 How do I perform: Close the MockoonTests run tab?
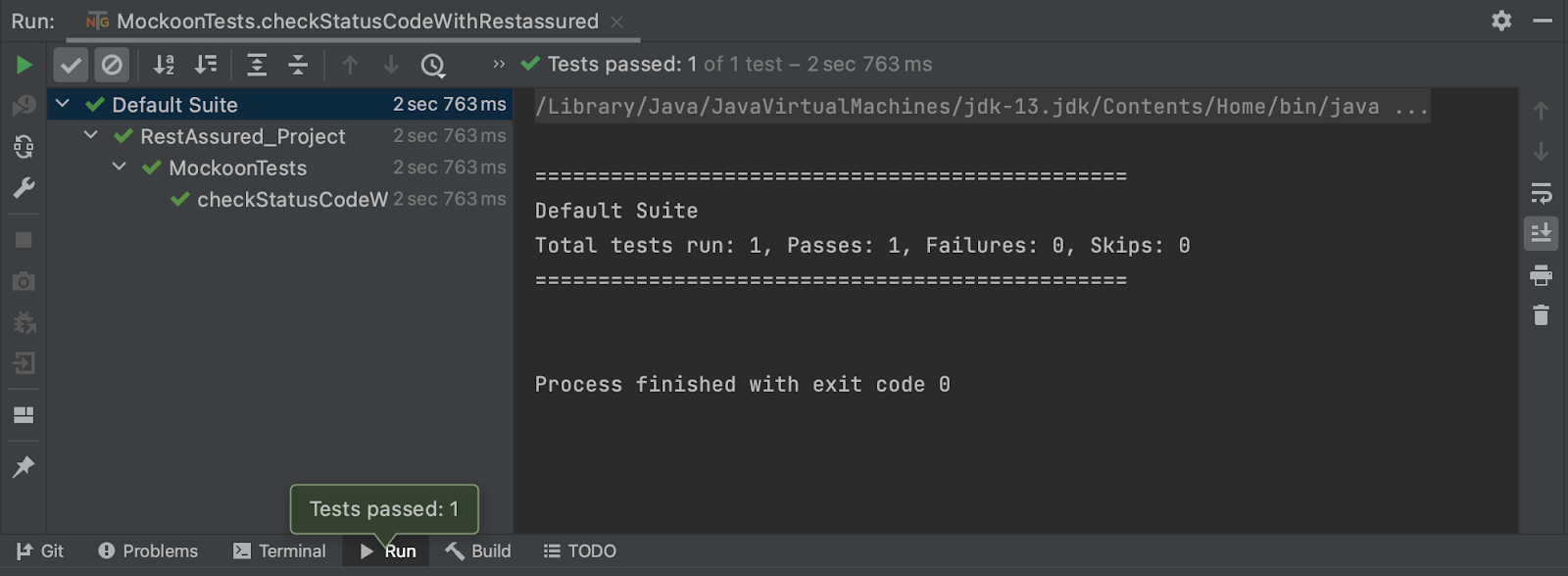point(616,22)
